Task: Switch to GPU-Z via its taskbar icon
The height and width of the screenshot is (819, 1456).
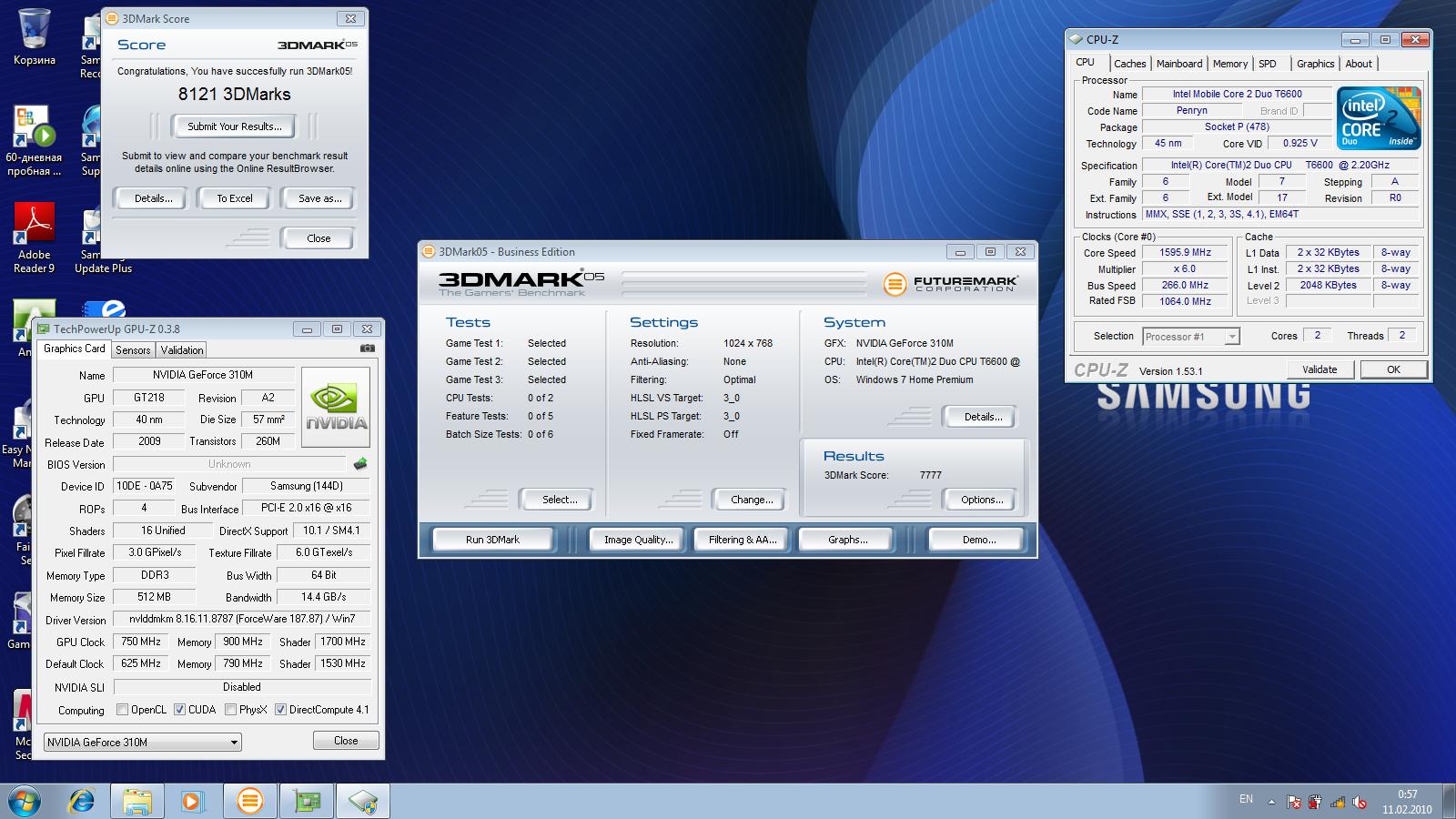Action: click(x=307, y=801)
